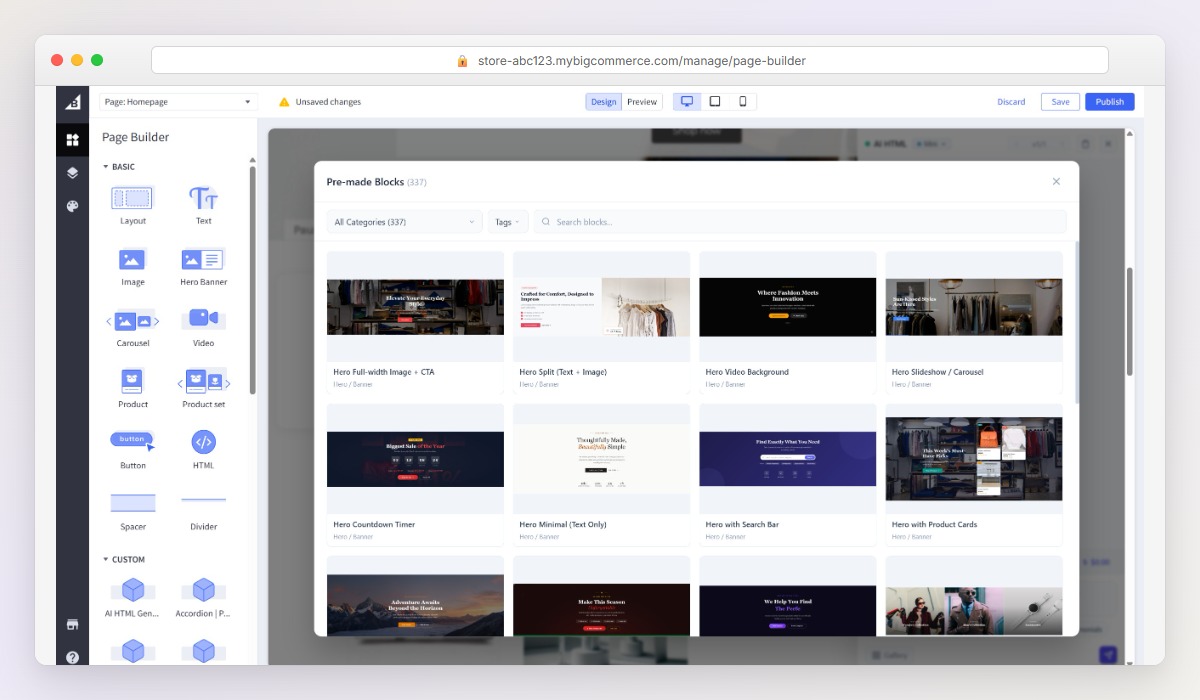Open the Layers panel in the dark sidebar

point(72,172)
